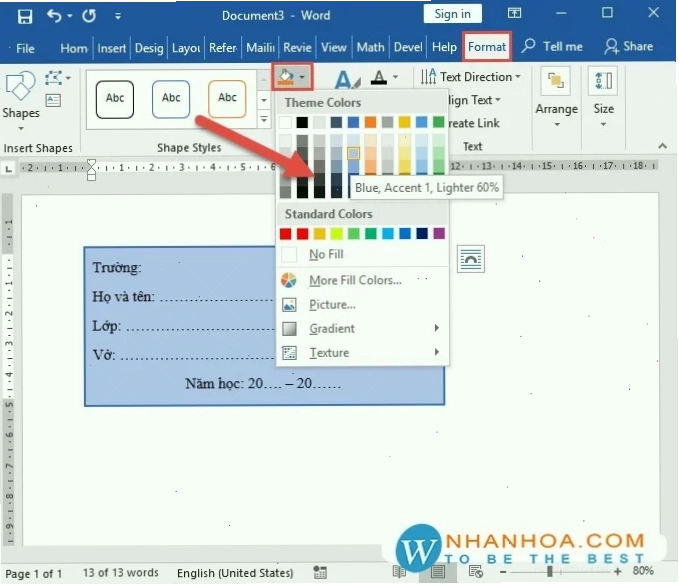Pick the green theme color swatch

pyautogui.click(x=439, y=122)
